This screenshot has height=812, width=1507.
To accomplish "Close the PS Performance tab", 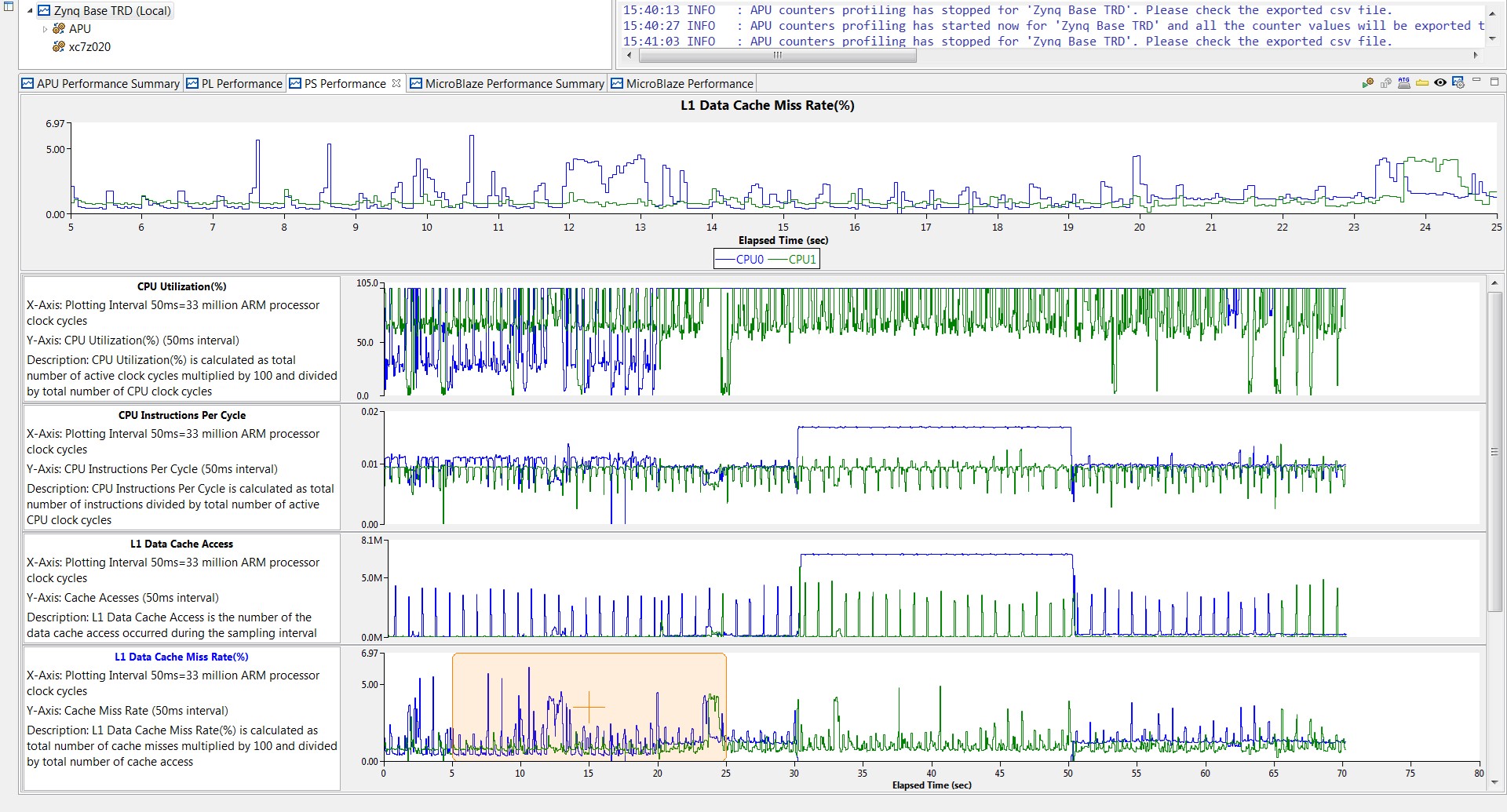I will coord(396,83).
